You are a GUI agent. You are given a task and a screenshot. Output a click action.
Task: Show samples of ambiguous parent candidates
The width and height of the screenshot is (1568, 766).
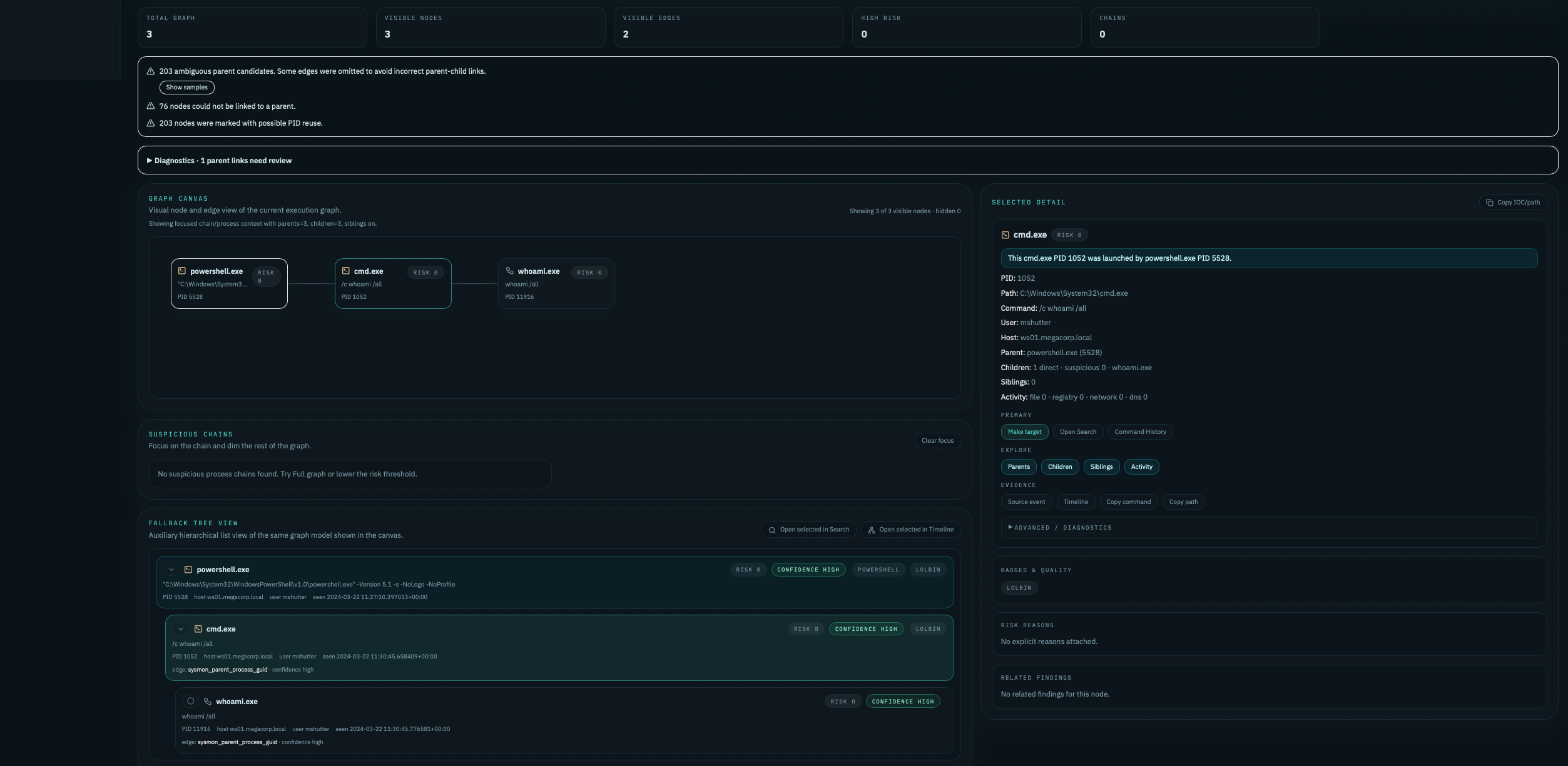coord(187,88)
